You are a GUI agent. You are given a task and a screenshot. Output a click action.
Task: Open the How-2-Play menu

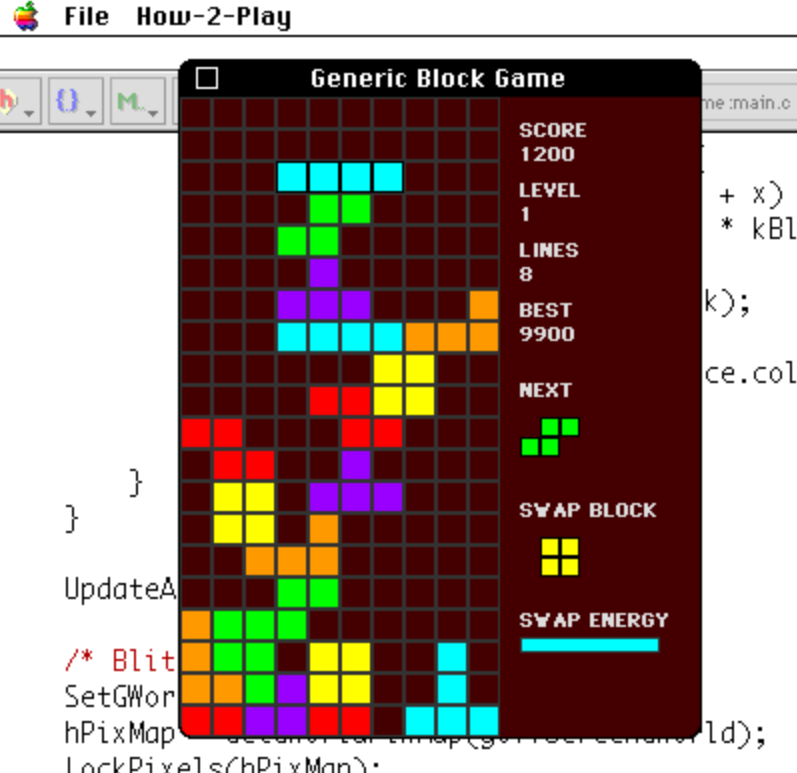pyautogui.click(x=213, y=17)
